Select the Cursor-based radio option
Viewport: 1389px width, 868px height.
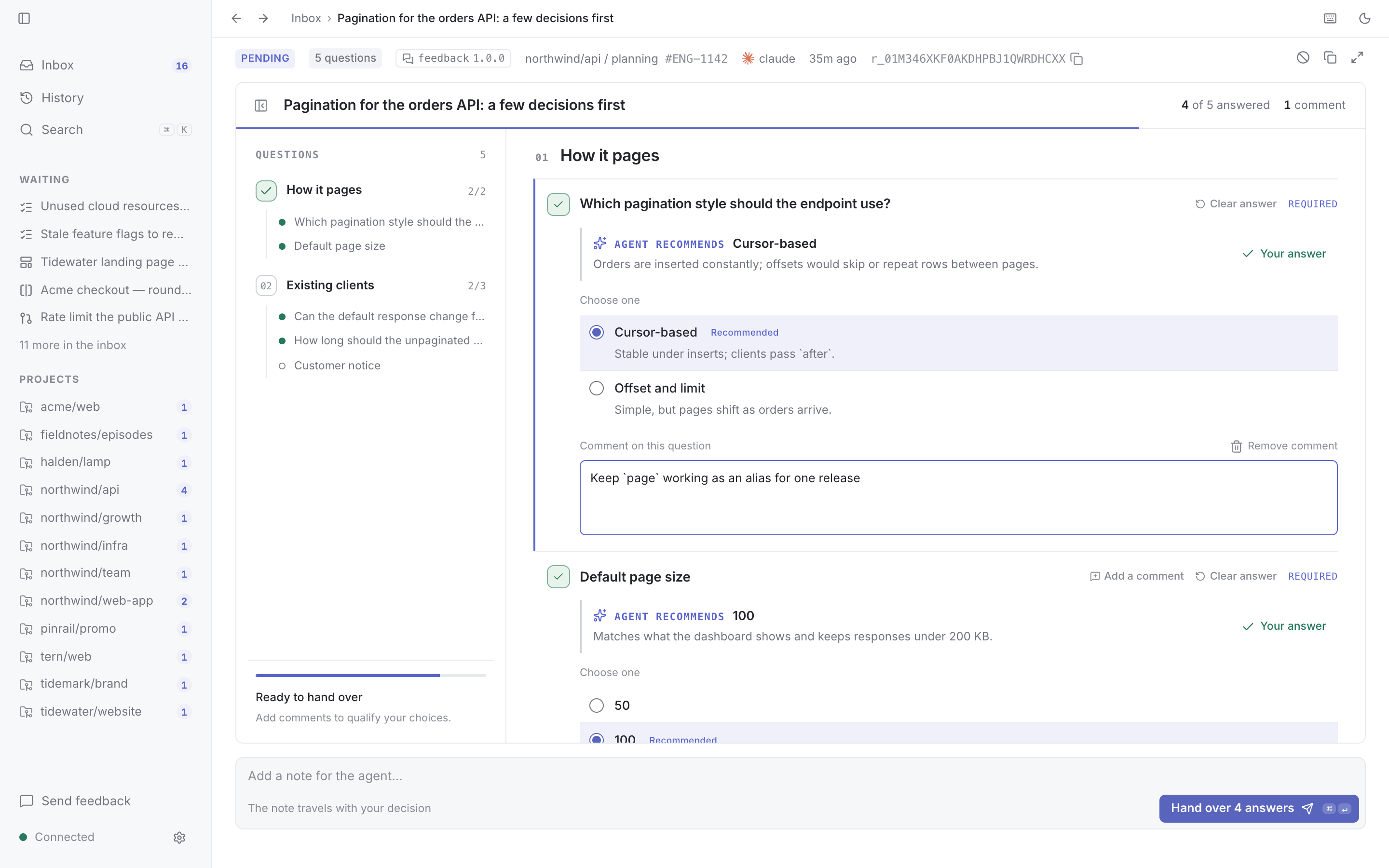(596, 332)
